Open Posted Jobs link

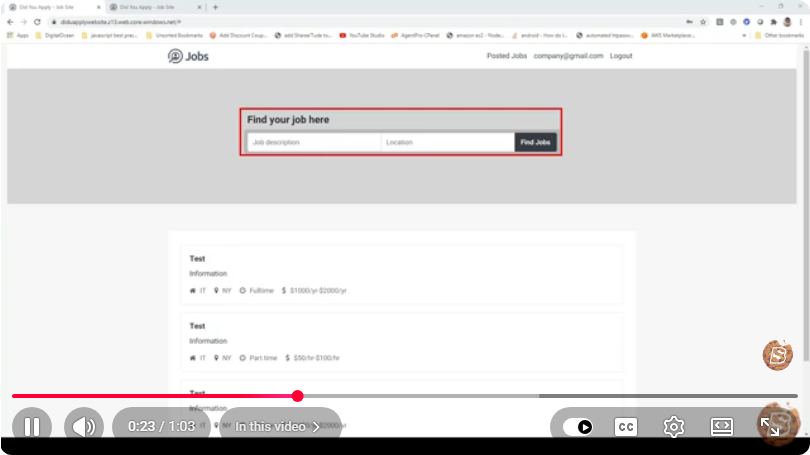[506, 56]
